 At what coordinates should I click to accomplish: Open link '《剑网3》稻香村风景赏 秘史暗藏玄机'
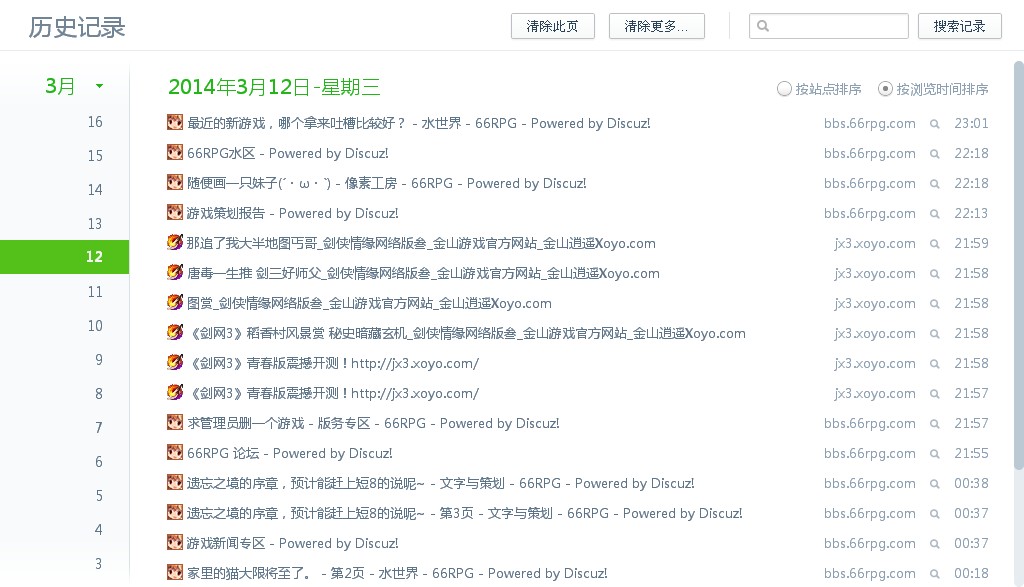(x=466, y=333)
